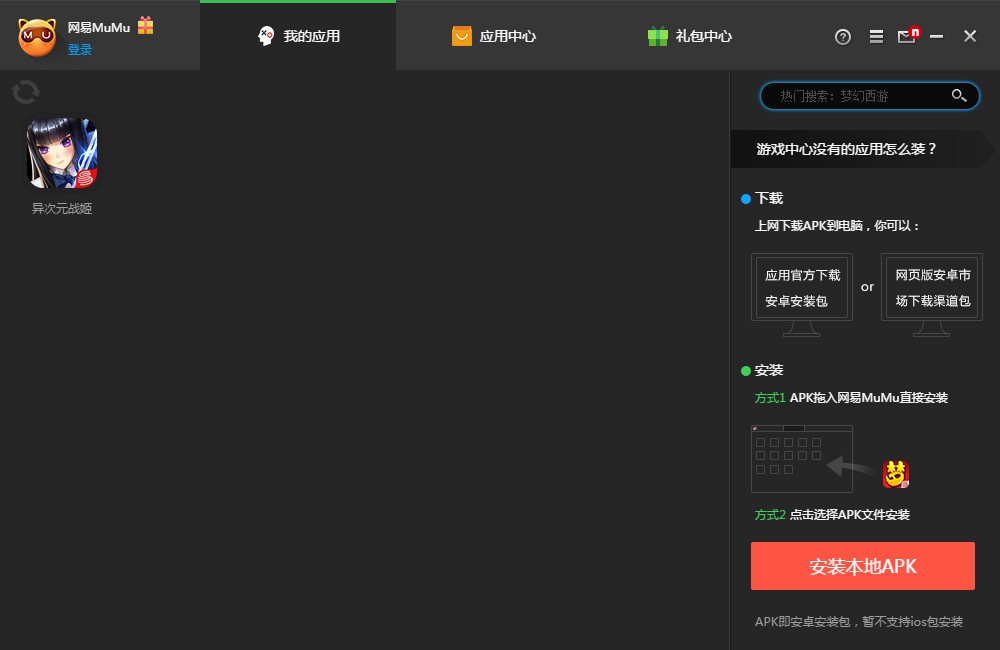Image resolution: width=1000 pixels, height=650 pixels.
Task: Click the gift box icon beside 网易MuMu
Action: [x=145, y=25]
